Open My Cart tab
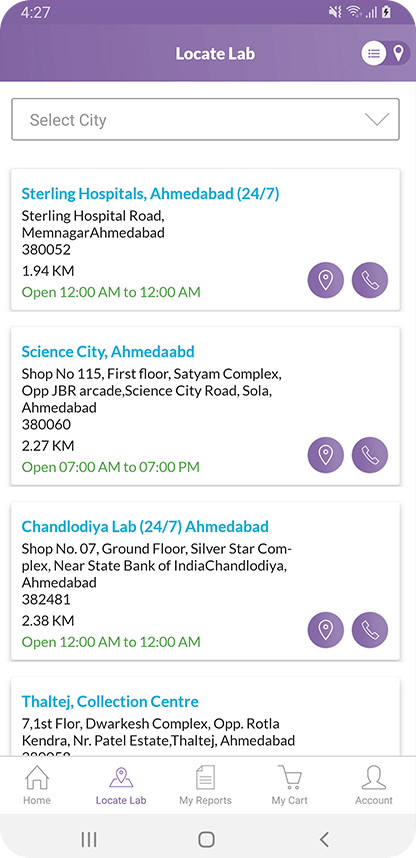This screenshot has height=858, width=416. click(290, 785)
